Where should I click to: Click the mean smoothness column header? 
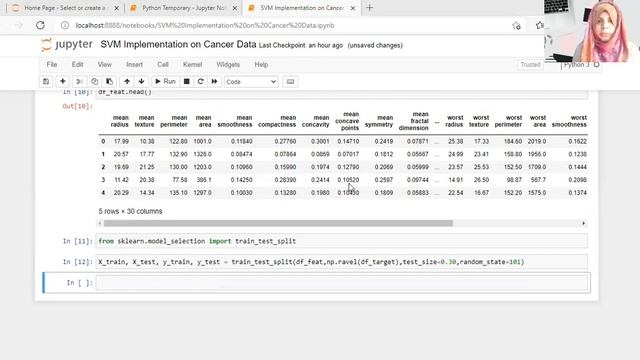pos(235,121)
